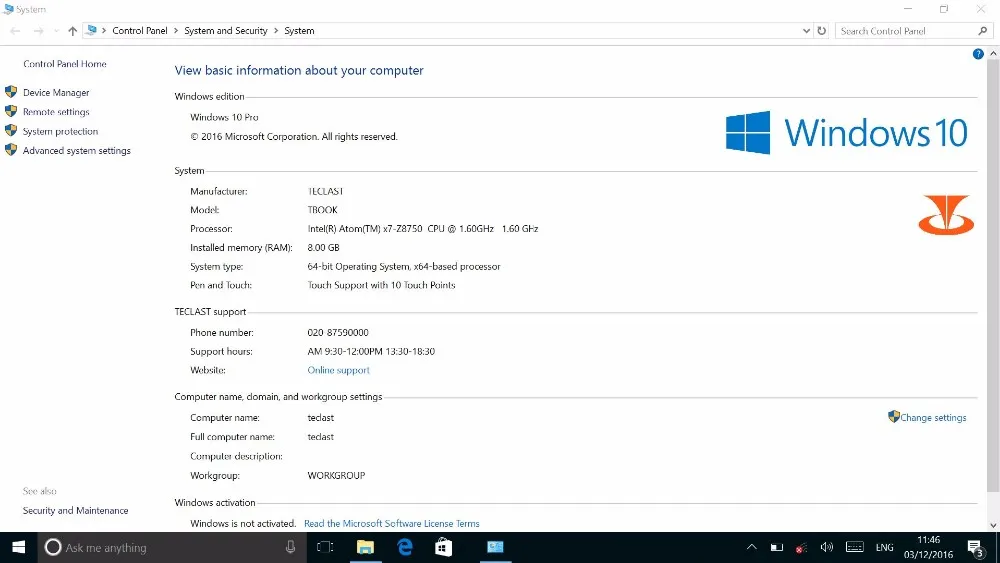Click scrollbar down arrow
This screenshot has width=1000, height=563.
(993, 525)
